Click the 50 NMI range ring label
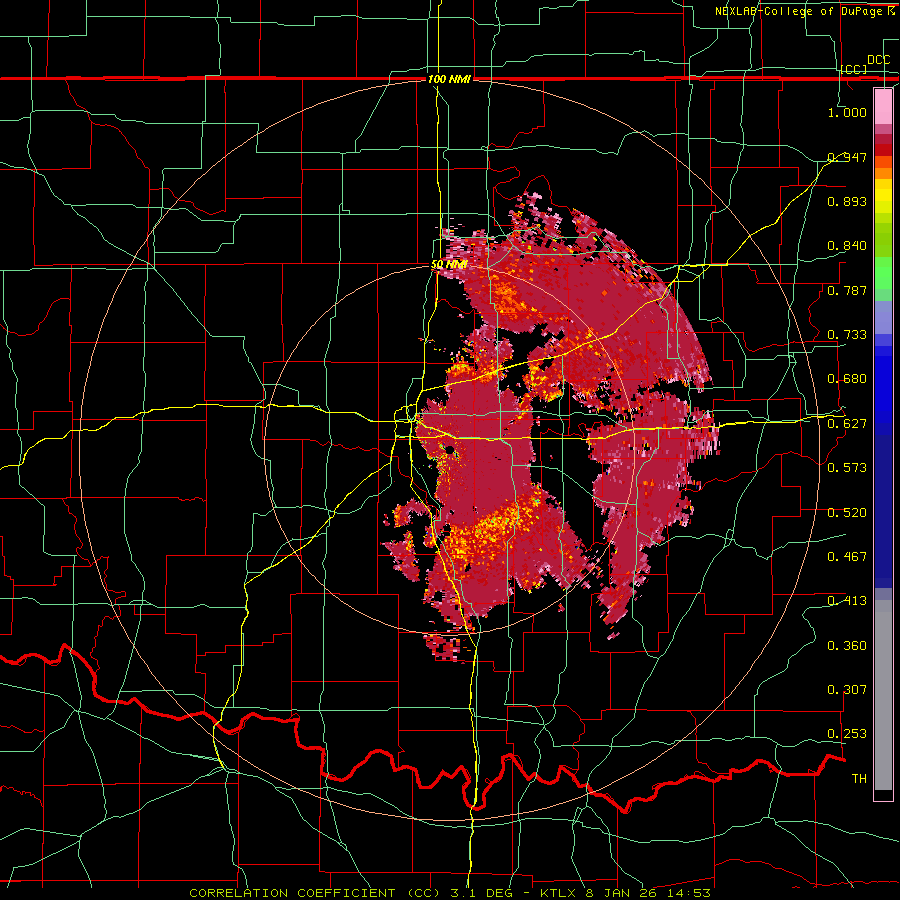 click(x=449, y=265)
